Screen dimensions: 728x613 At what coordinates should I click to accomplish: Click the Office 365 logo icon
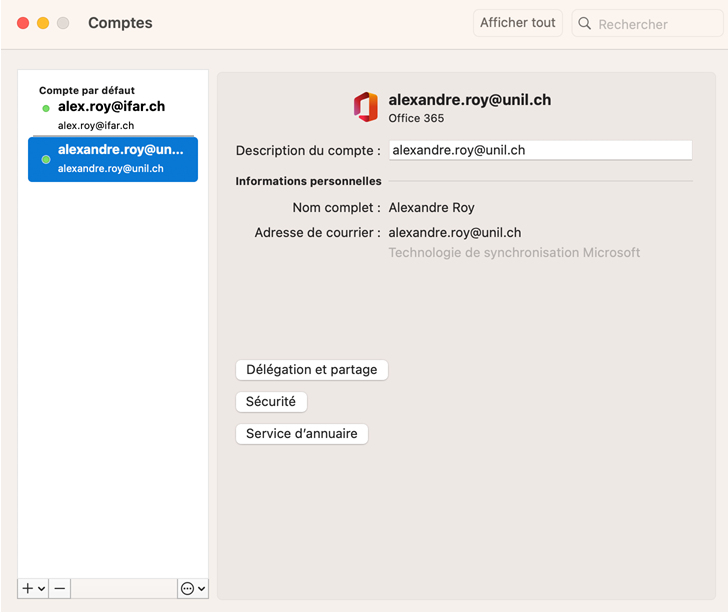click(366, 107)
